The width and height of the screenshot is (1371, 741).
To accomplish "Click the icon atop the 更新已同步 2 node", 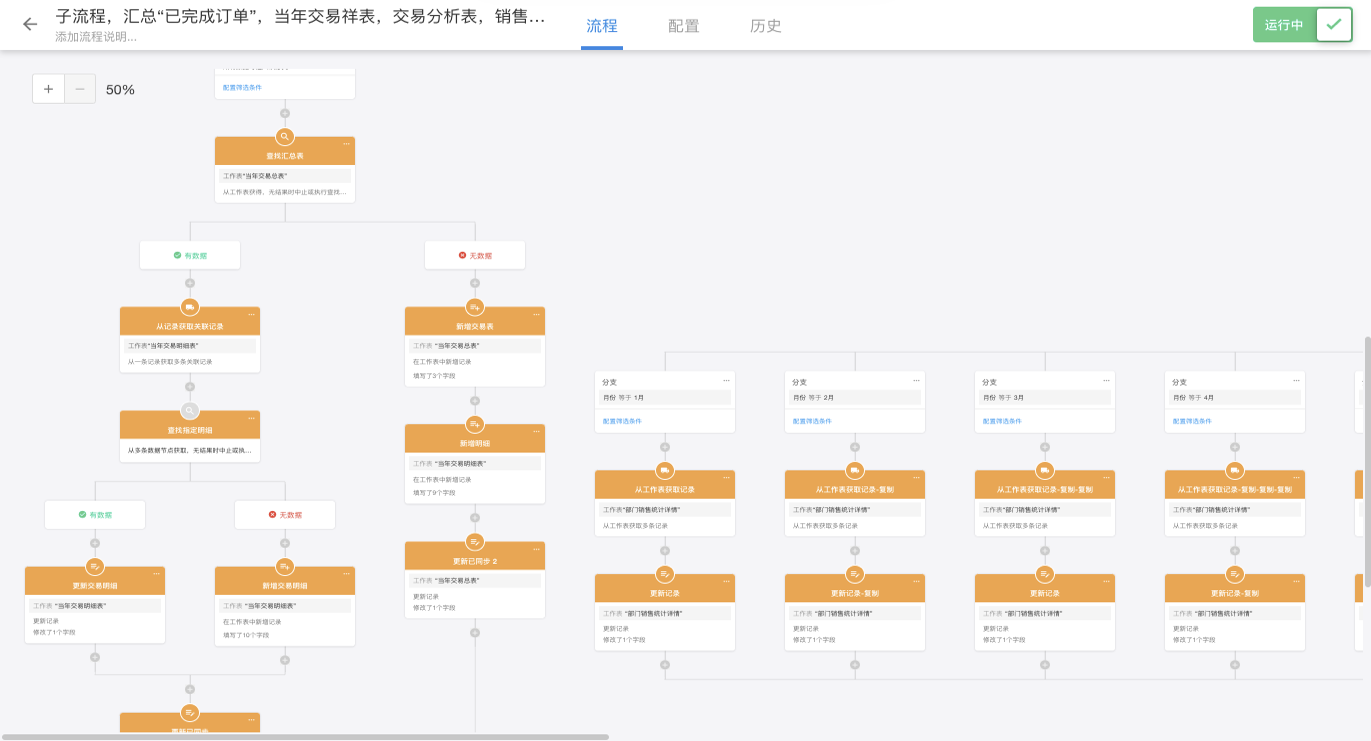I will click(x=475, y=542).
